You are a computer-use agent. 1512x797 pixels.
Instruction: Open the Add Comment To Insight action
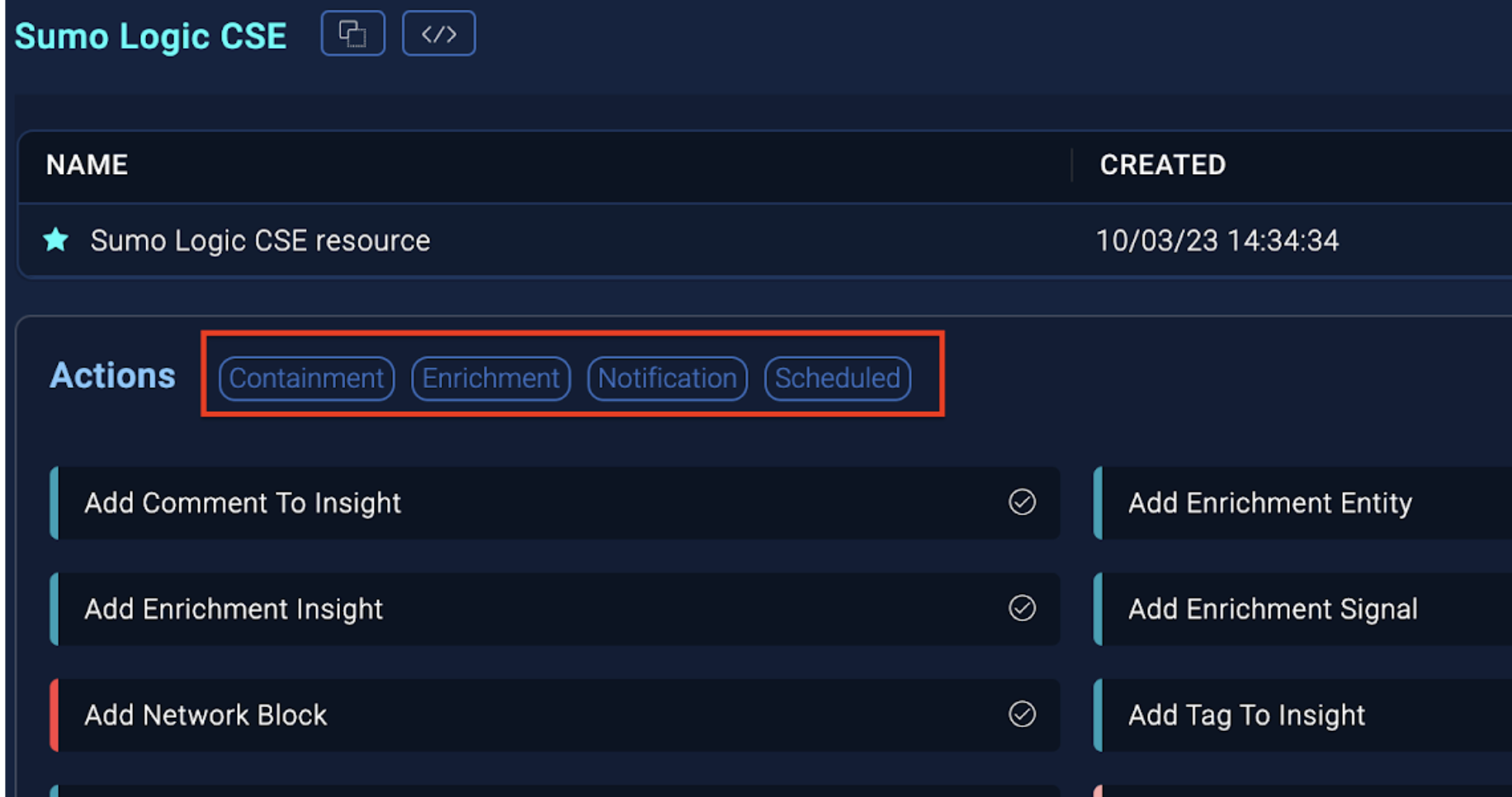tap(243, 503)
